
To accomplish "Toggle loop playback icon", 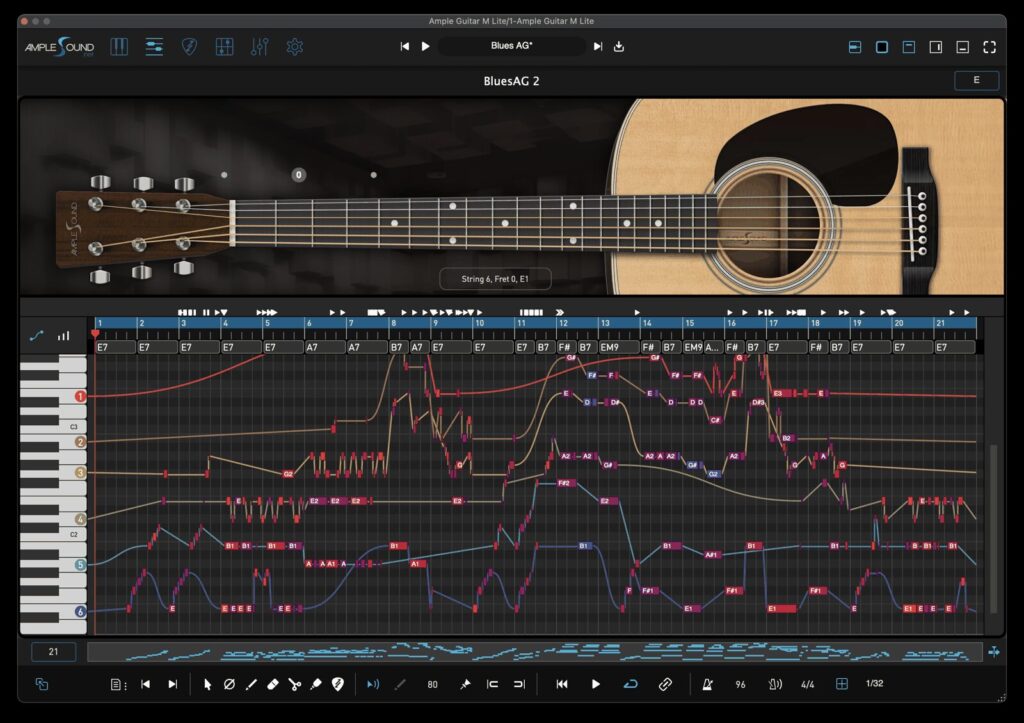I will coord(630,684).
